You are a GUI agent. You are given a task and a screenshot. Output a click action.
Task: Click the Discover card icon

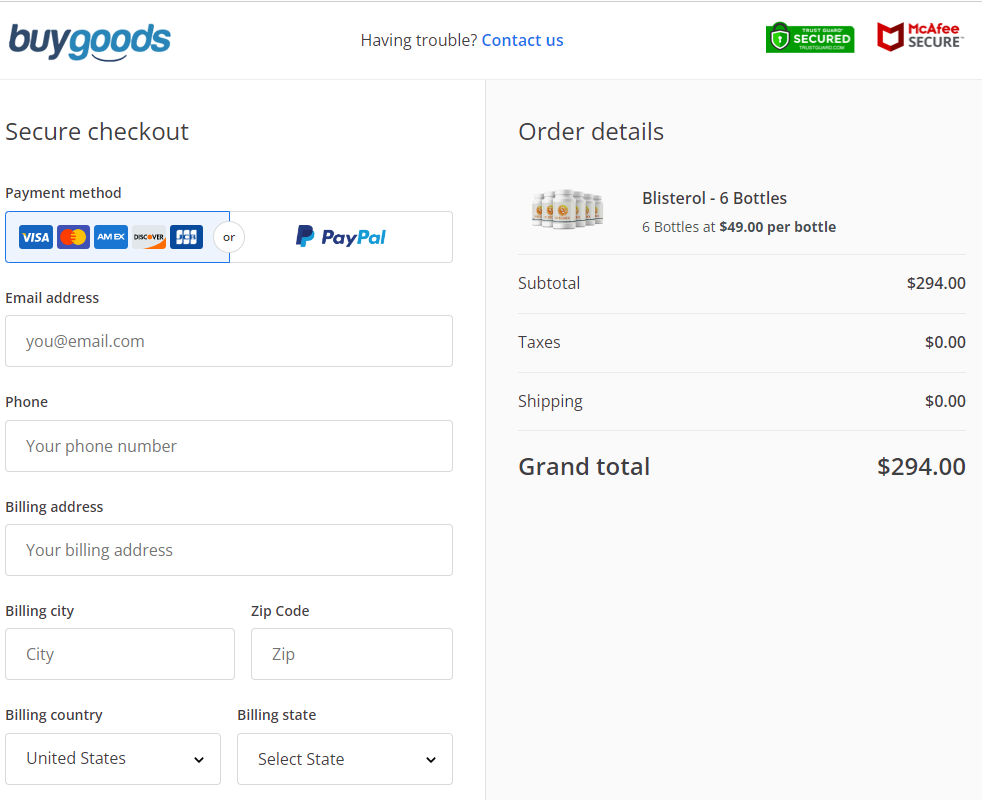[149, 237]
